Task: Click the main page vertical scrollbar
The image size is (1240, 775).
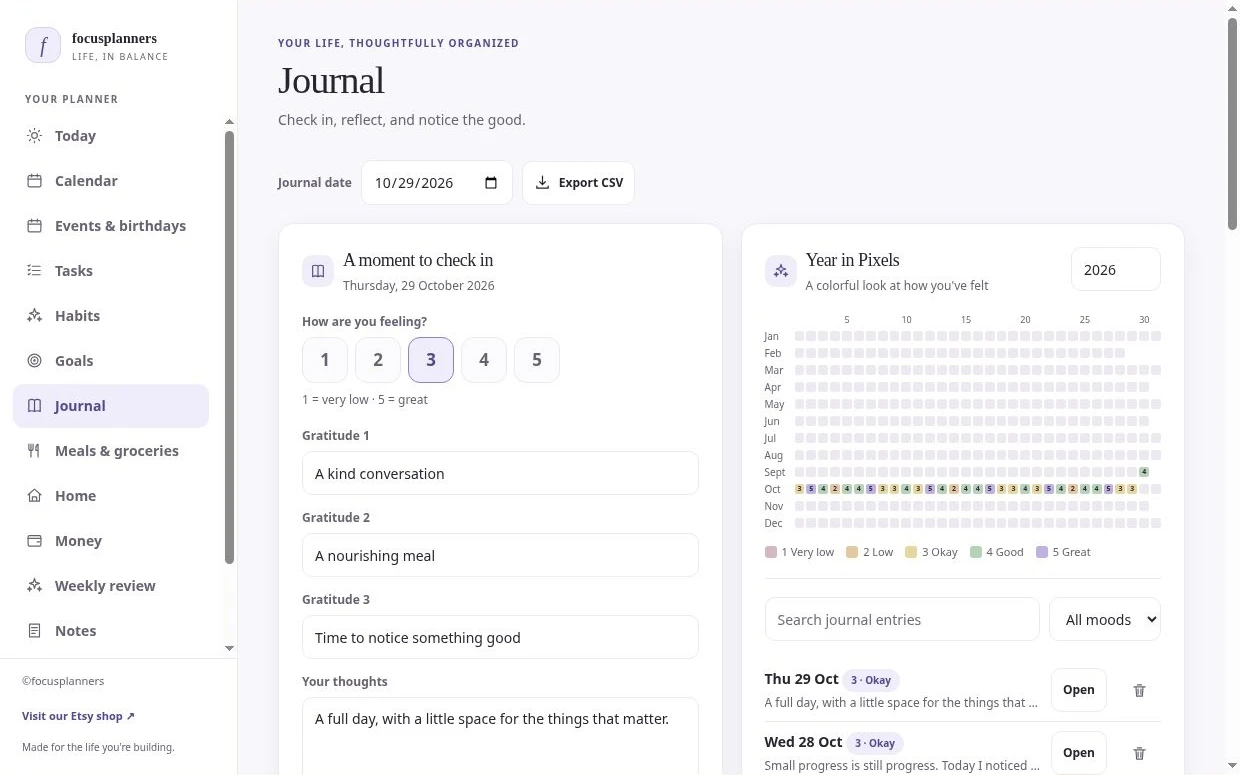Action: coord(1232,125)
